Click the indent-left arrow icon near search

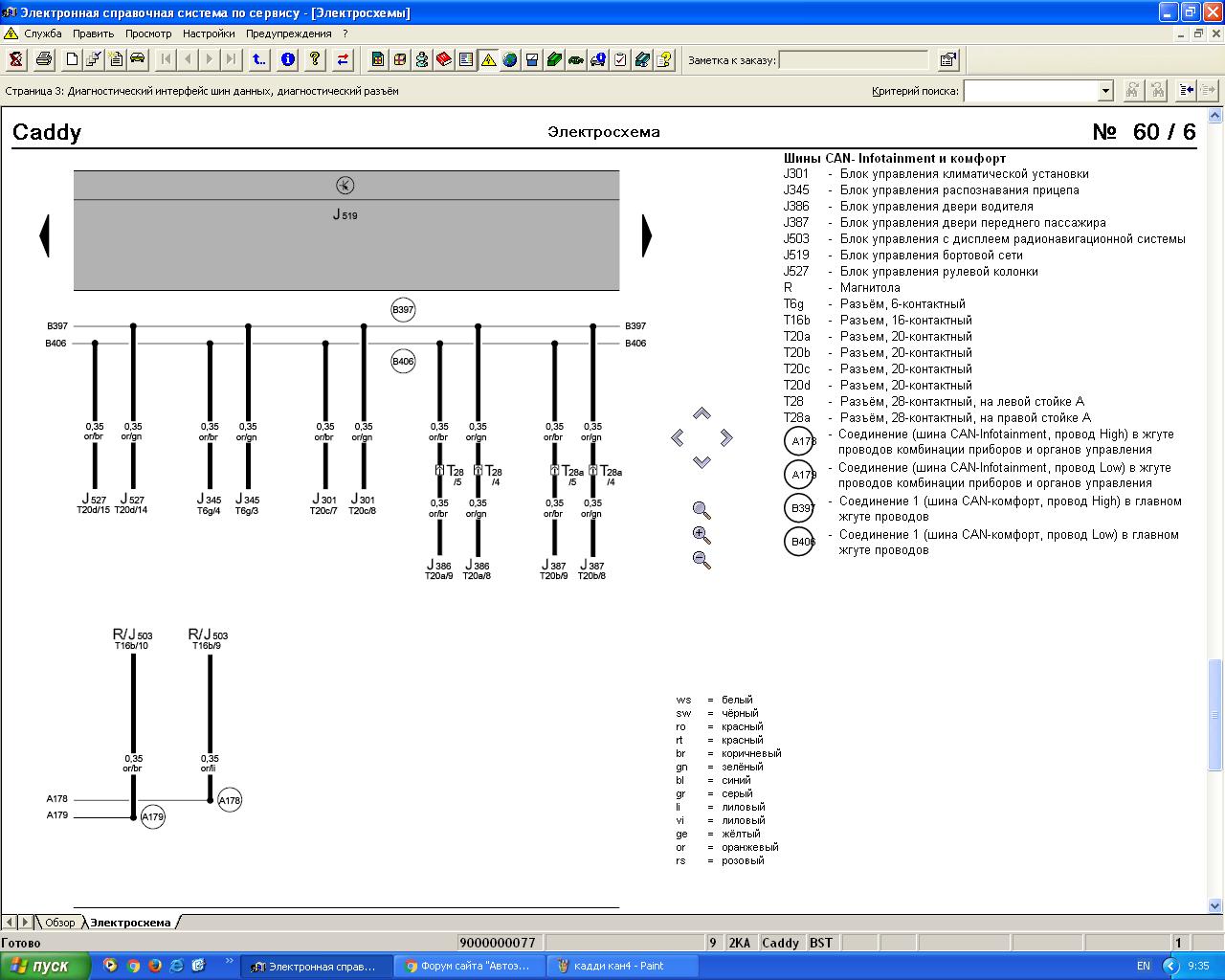pyautogui.click(x=1187, y=90)
